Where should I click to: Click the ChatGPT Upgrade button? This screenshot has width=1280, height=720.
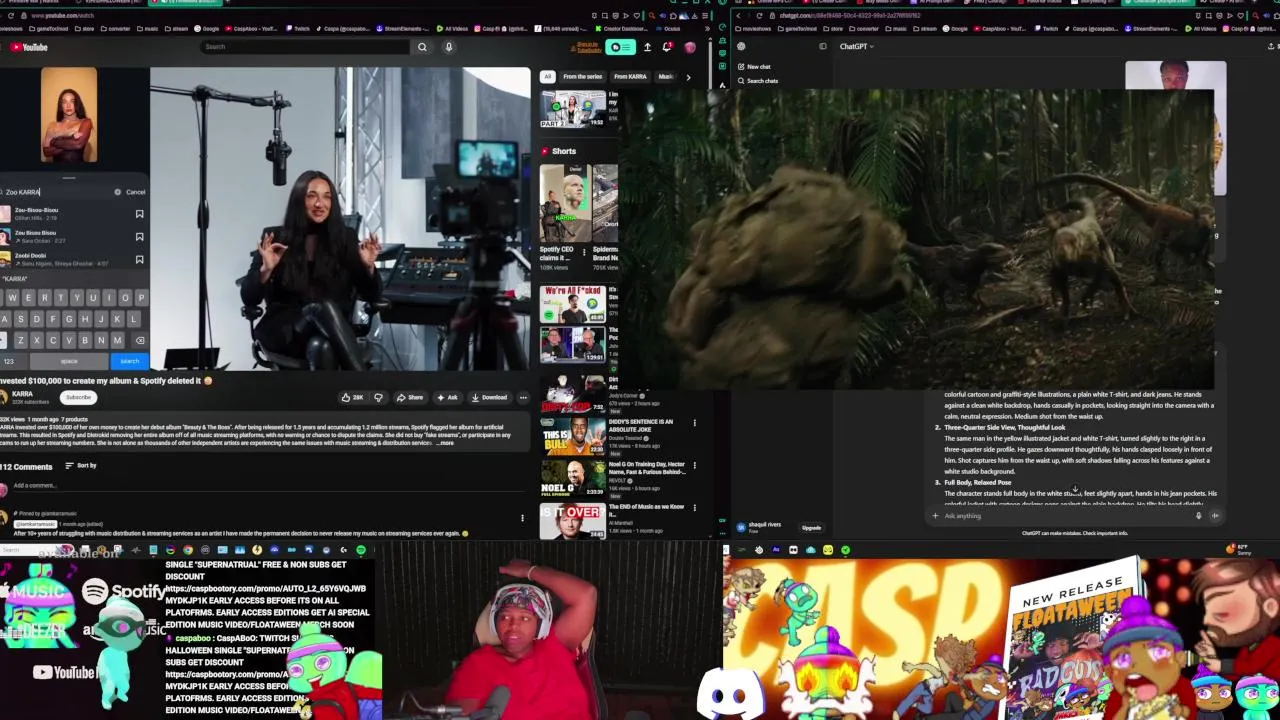click(x=811, y=528)
